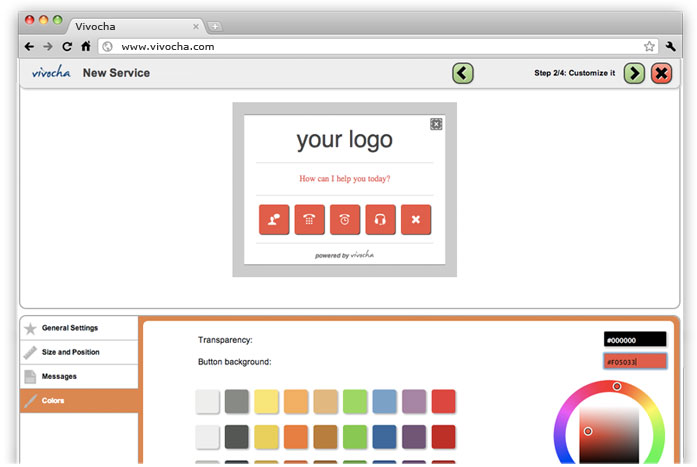This screenshot has height=467, width=697.
Task: Click the headset button in widget preview
Action: (x=381, y=220)
